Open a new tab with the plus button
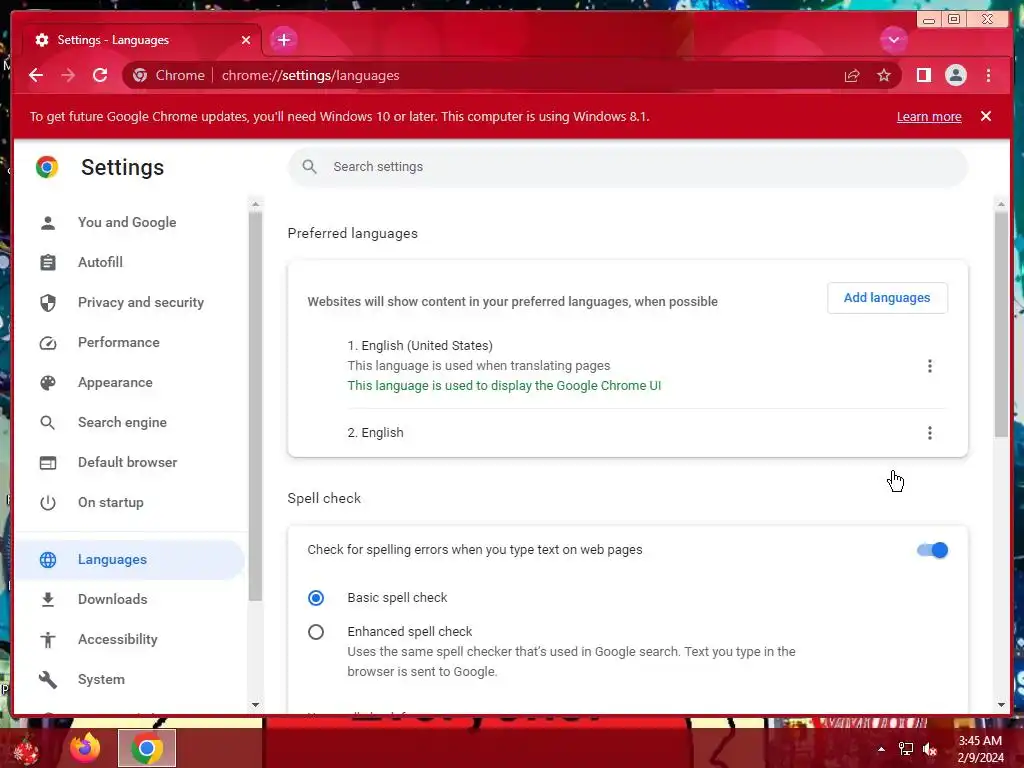The image size is (1024, 768). [x=283, y=40]
